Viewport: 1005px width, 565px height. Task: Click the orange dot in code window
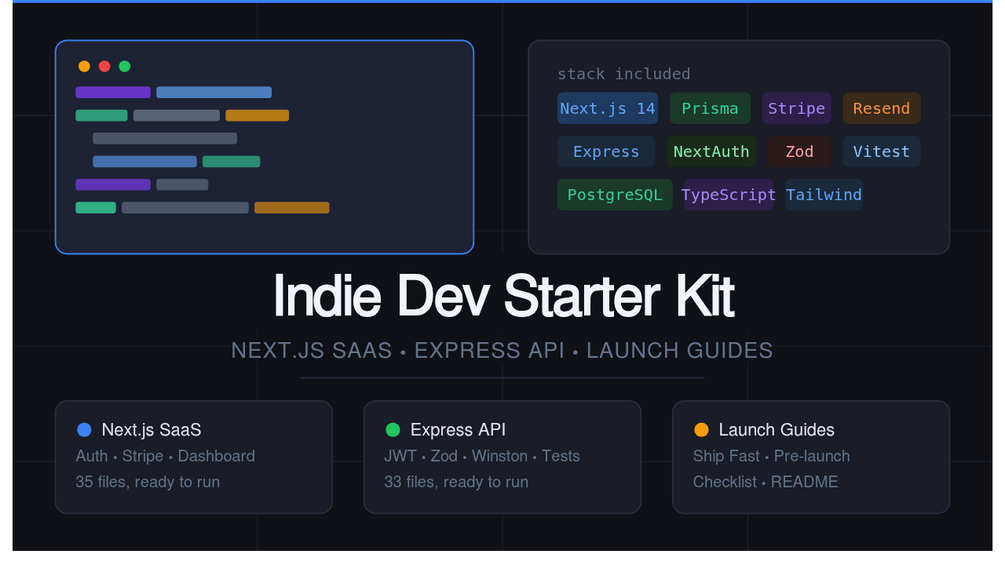pos(84,66)
